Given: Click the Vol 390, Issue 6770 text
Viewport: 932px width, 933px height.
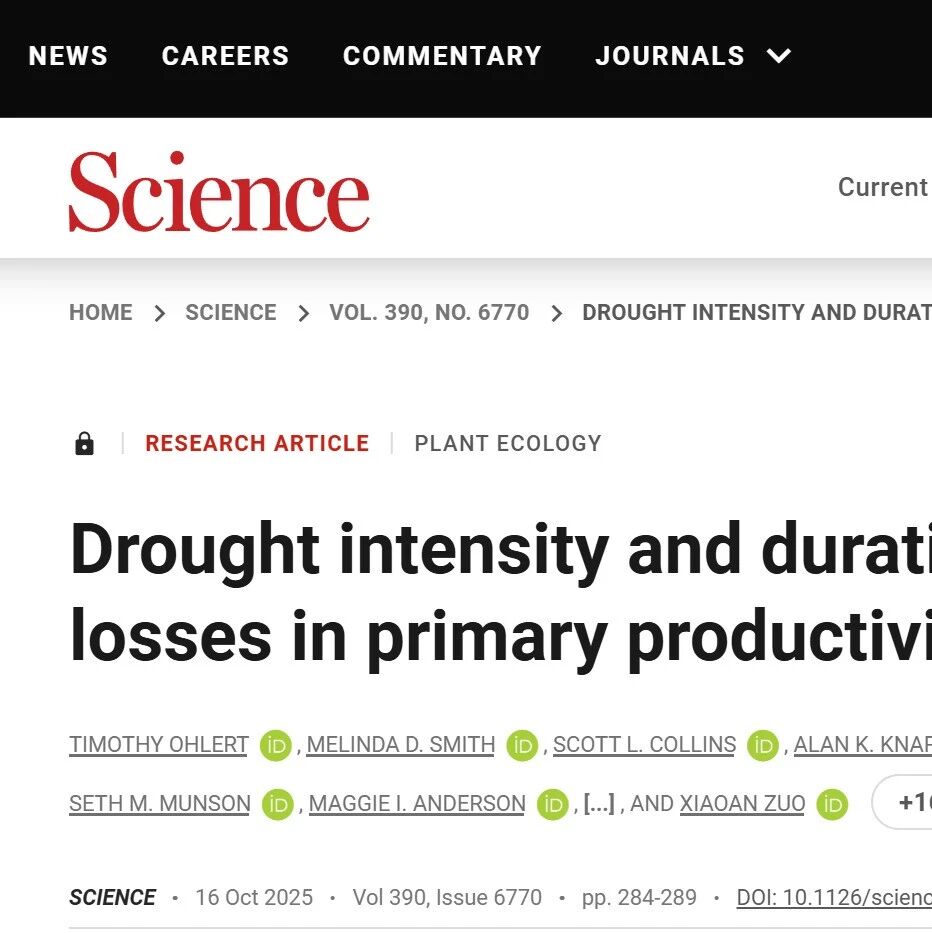Looking at the screenshot, I should tap(447, 897).
